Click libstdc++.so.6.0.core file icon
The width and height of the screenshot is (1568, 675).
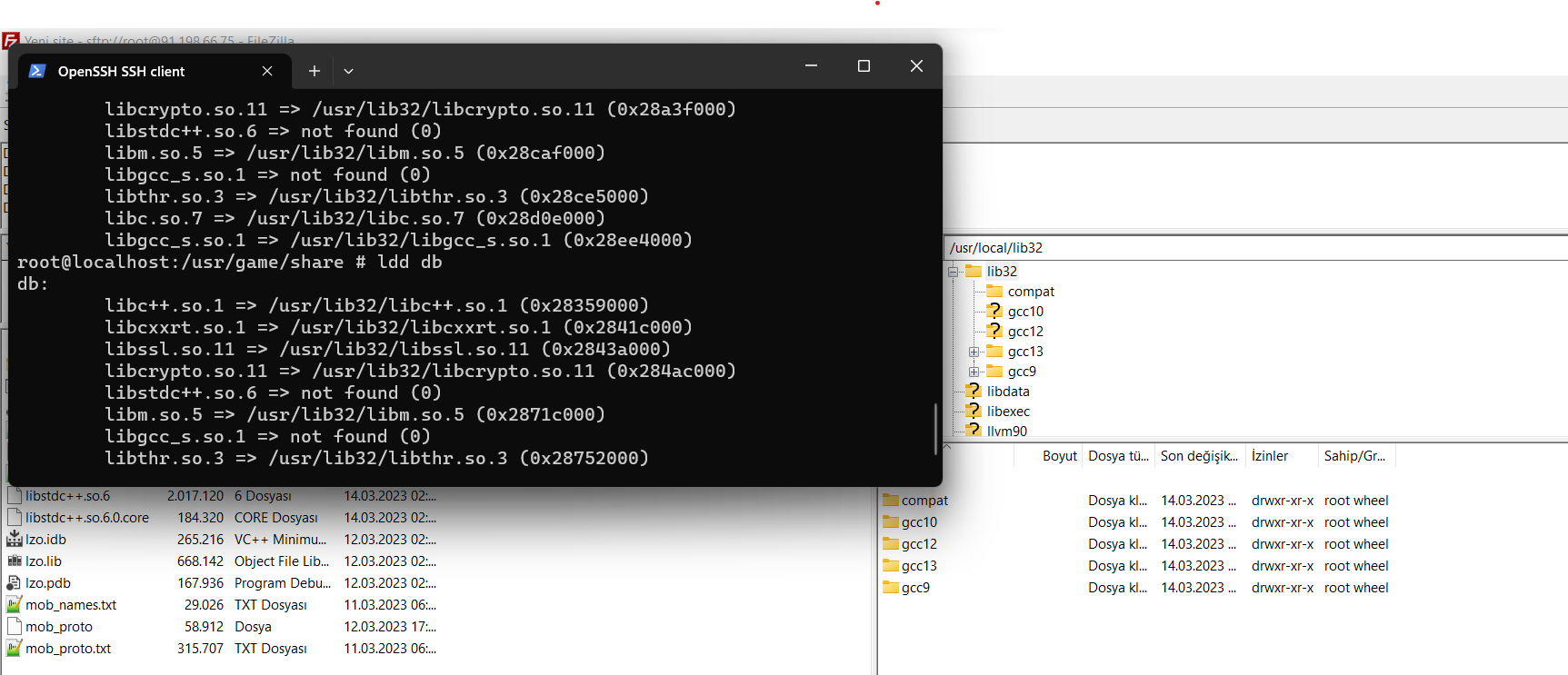click(15, 518)
